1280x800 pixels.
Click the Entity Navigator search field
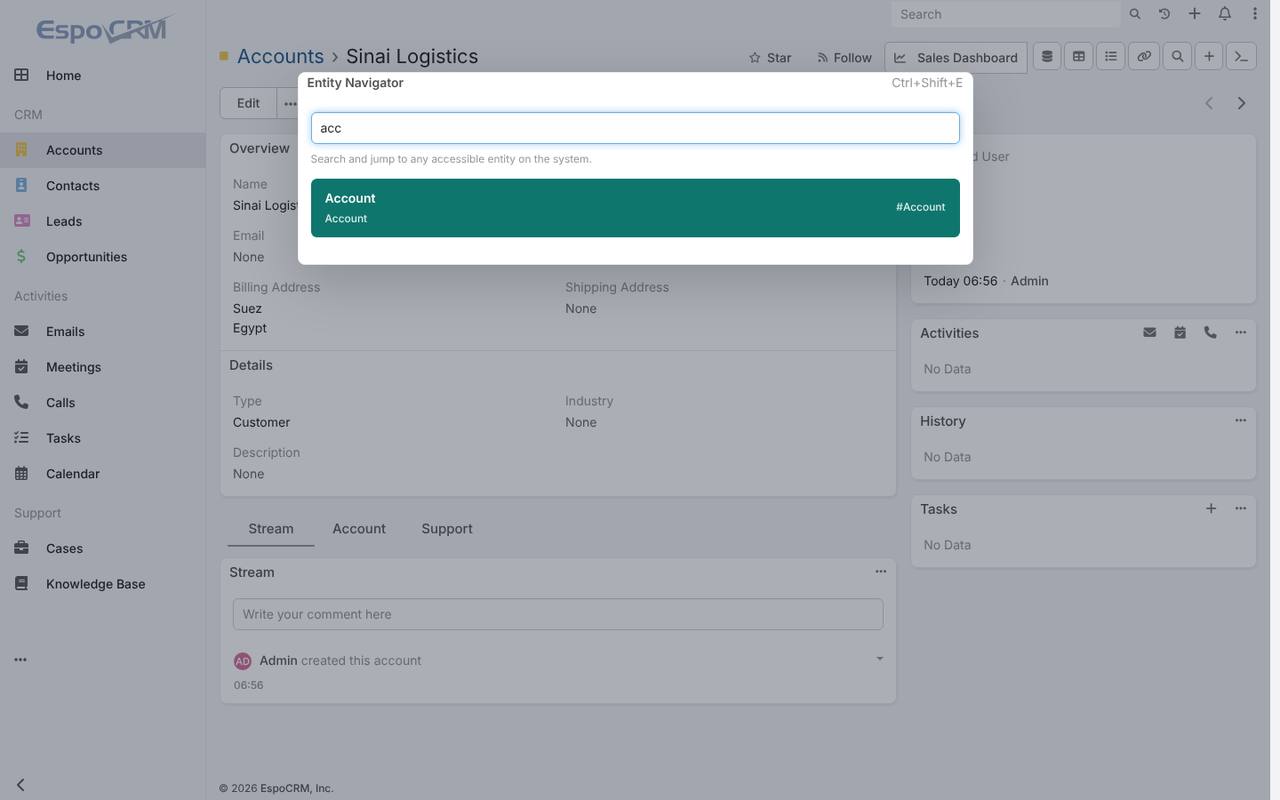pyautogui.click(x=635, y=128)
